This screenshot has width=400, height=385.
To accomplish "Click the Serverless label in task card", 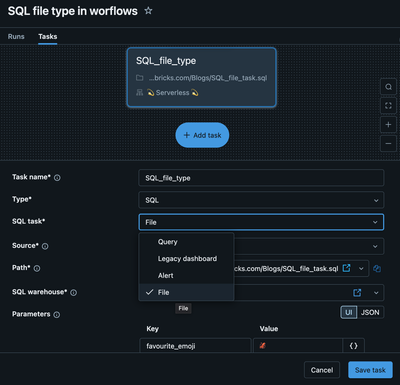I will 173,93.
